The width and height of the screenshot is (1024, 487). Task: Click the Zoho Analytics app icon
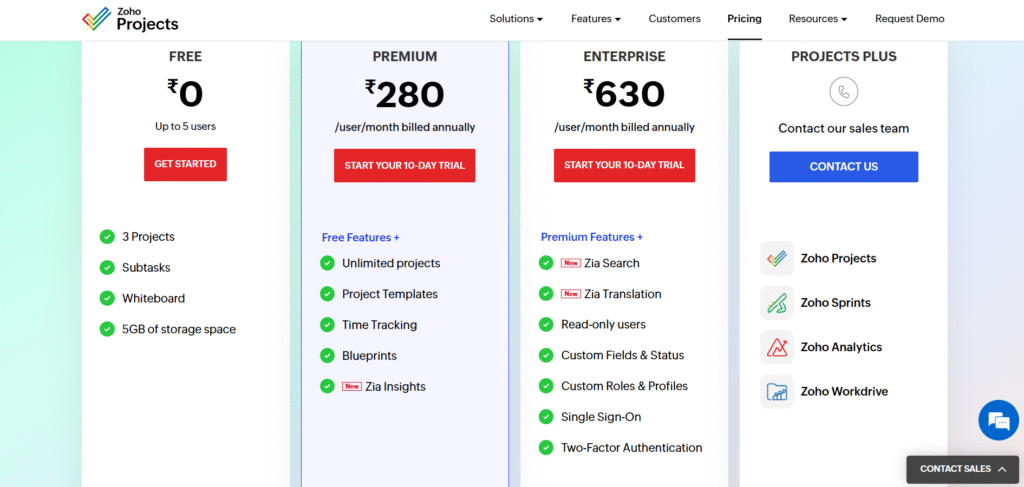(777, 347)
